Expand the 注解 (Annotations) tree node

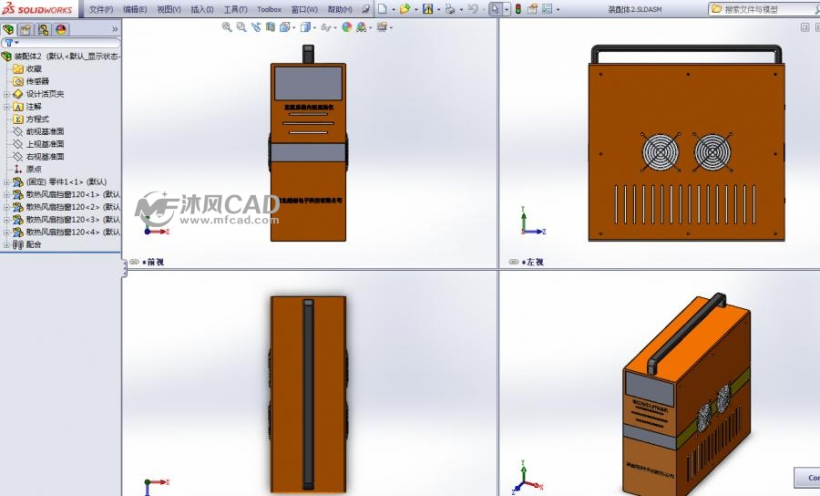[x=6, y=106]
